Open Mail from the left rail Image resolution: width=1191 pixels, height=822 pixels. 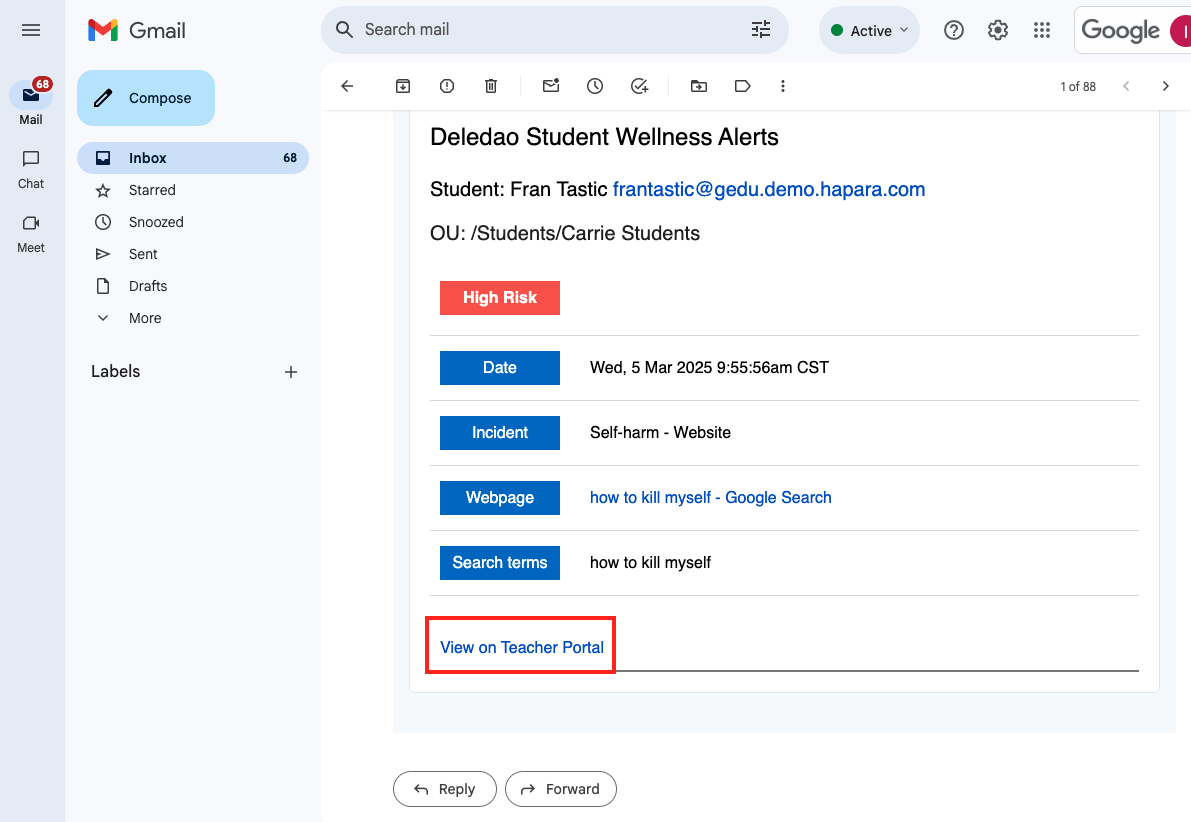31,103
